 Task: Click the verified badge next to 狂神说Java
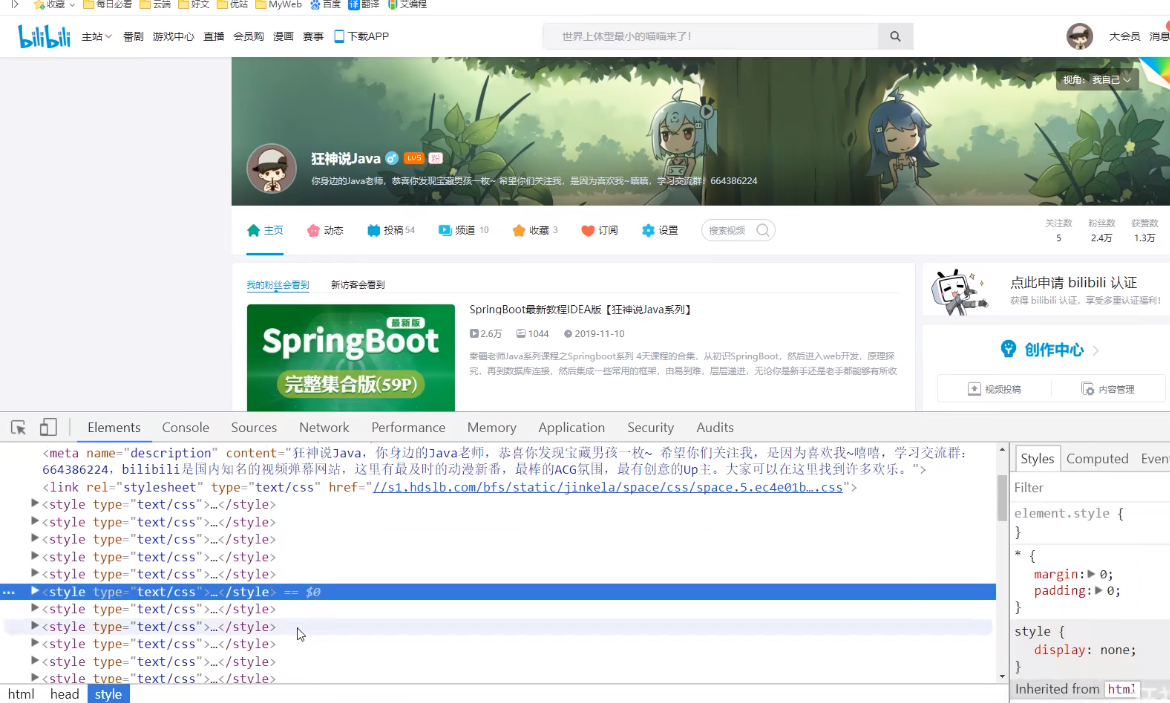pyautogui.click(x=392, y=158)
